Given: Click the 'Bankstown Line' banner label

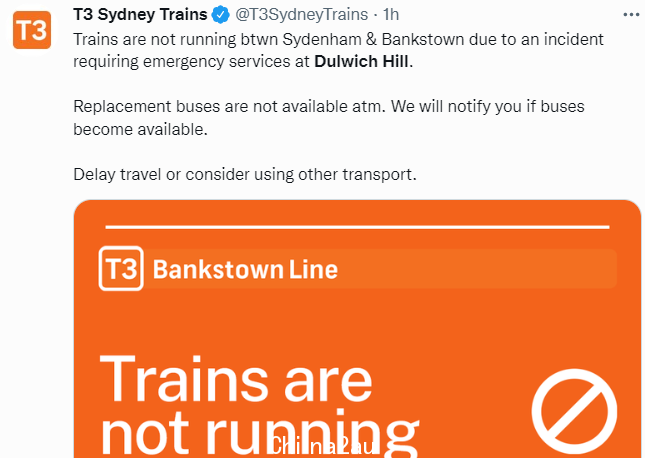Looking at the screenshot, I should (x=245, y=270).
